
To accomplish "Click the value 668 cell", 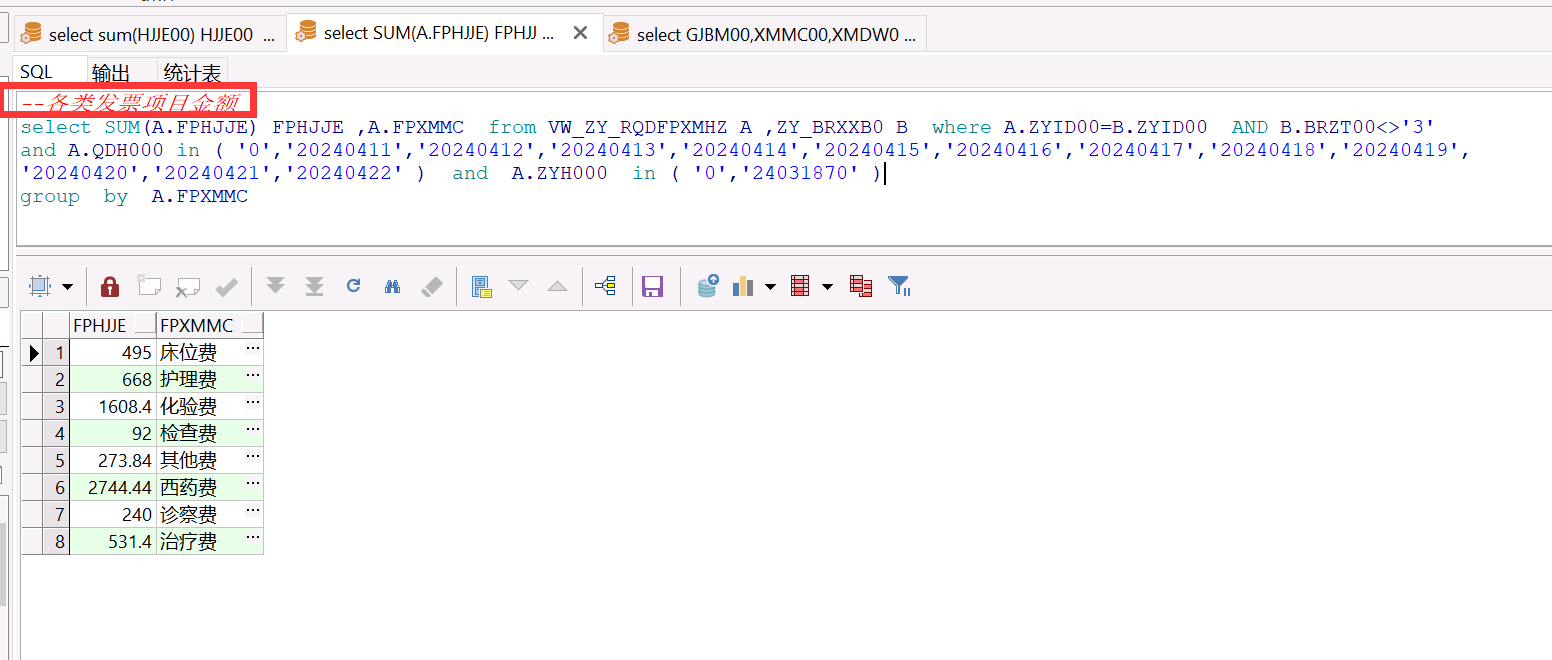I will pos(113,379).
